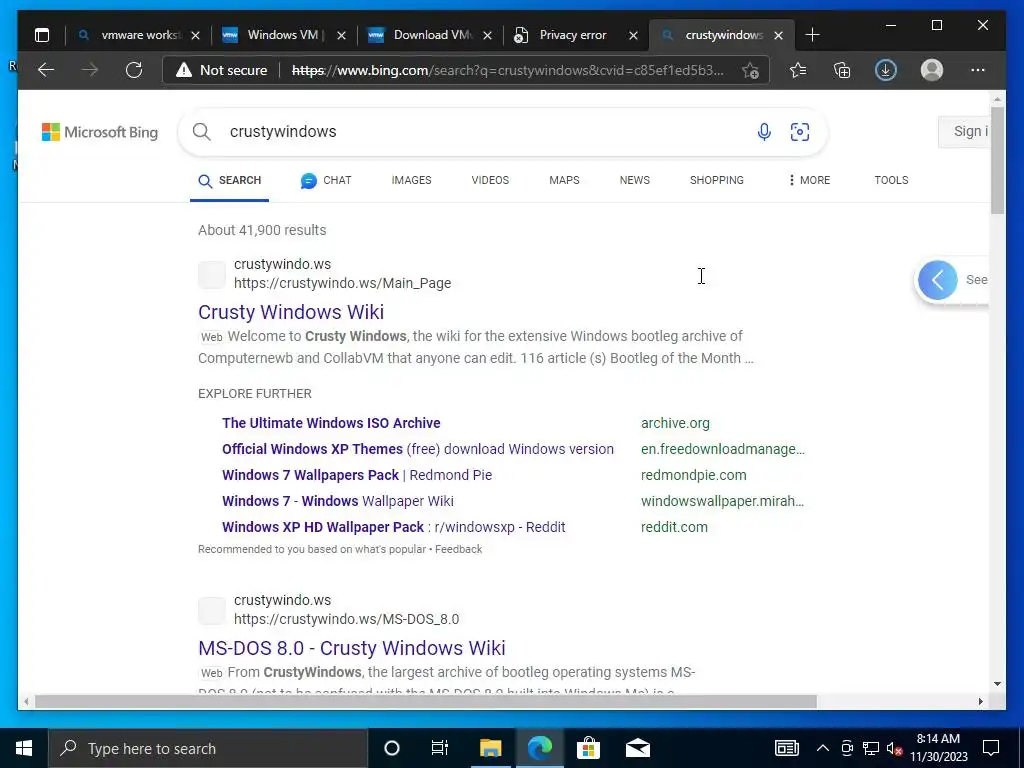
Task: Open visual search camera icon
Action: [800, 132]
